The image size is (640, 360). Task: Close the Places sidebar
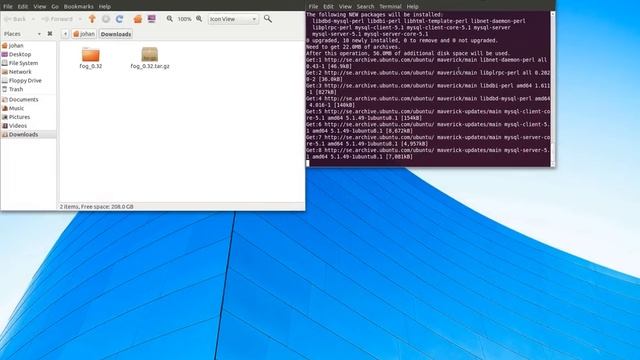50,33
